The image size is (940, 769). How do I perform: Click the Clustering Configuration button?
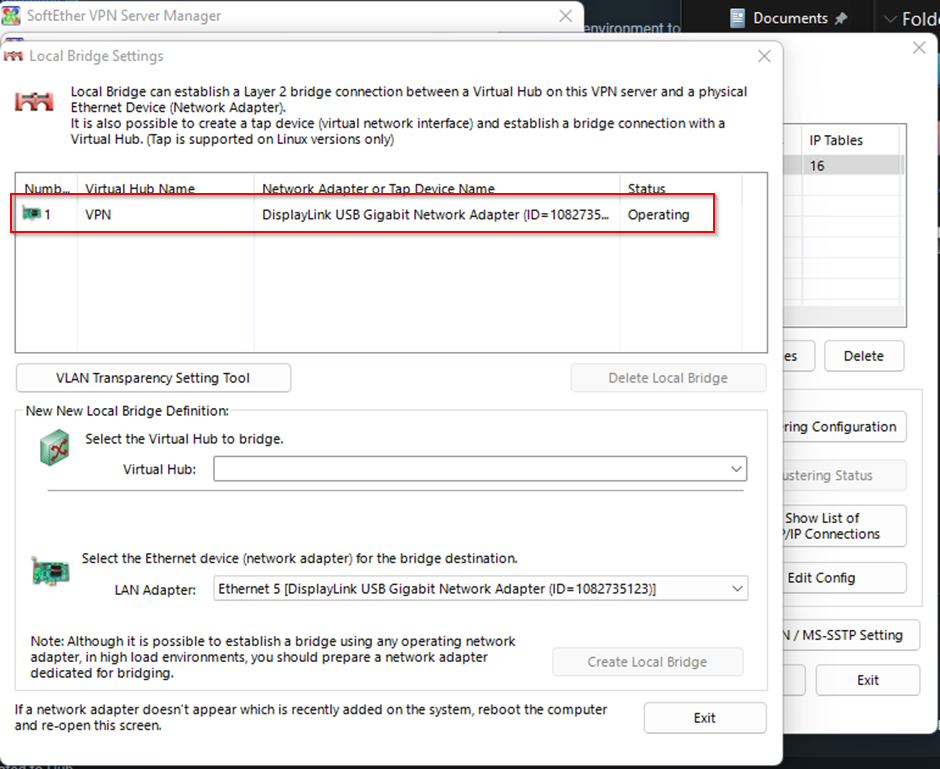coord(844,427)
